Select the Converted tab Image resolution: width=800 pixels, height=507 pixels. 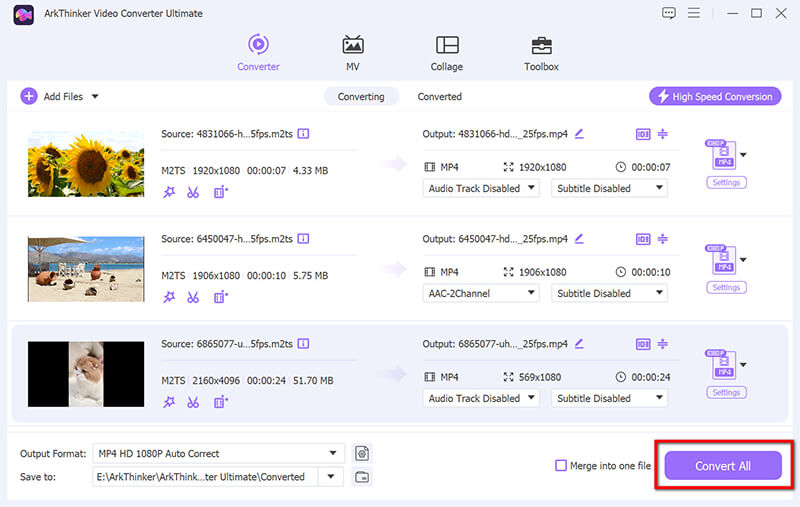point(439,96)
